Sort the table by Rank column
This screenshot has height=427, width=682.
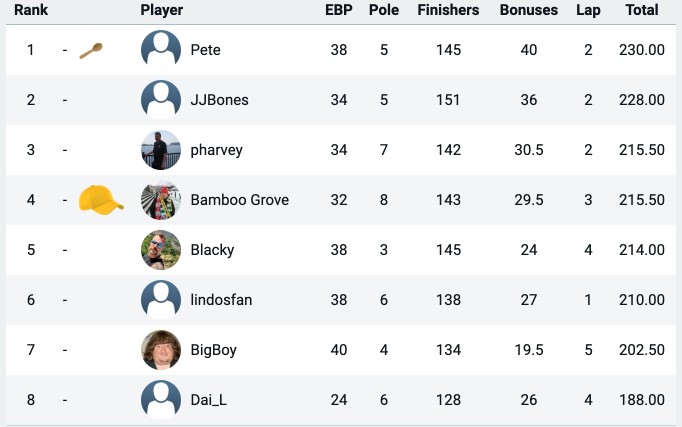click(31, 10)
